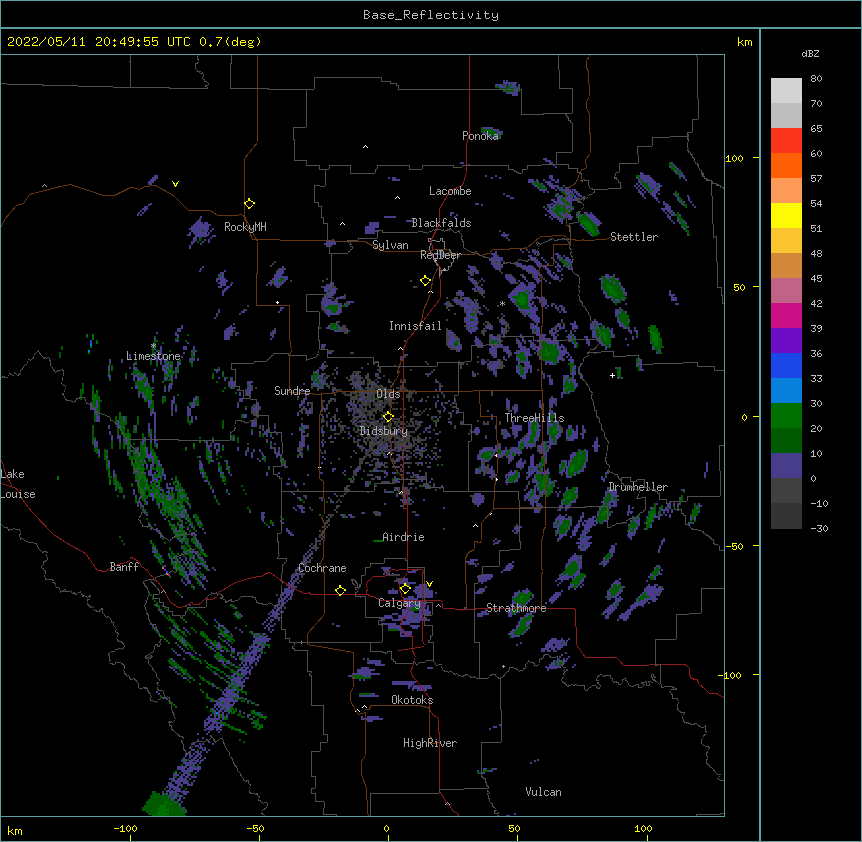Click the dark green 20–10 dBZ legend swatch
862x842 pixels.
pos(786,441)
